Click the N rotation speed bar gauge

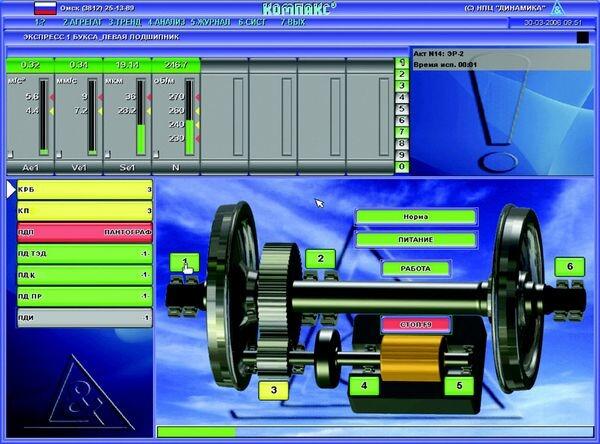pos(189,117)
